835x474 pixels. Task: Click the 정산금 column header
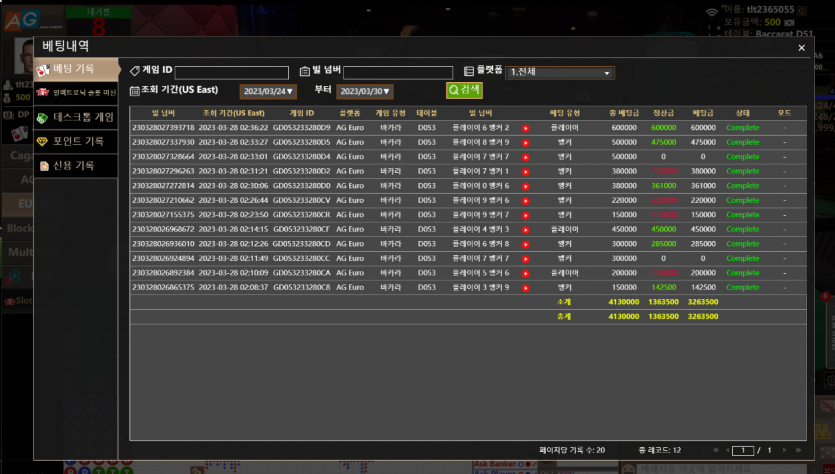[664, 113]
